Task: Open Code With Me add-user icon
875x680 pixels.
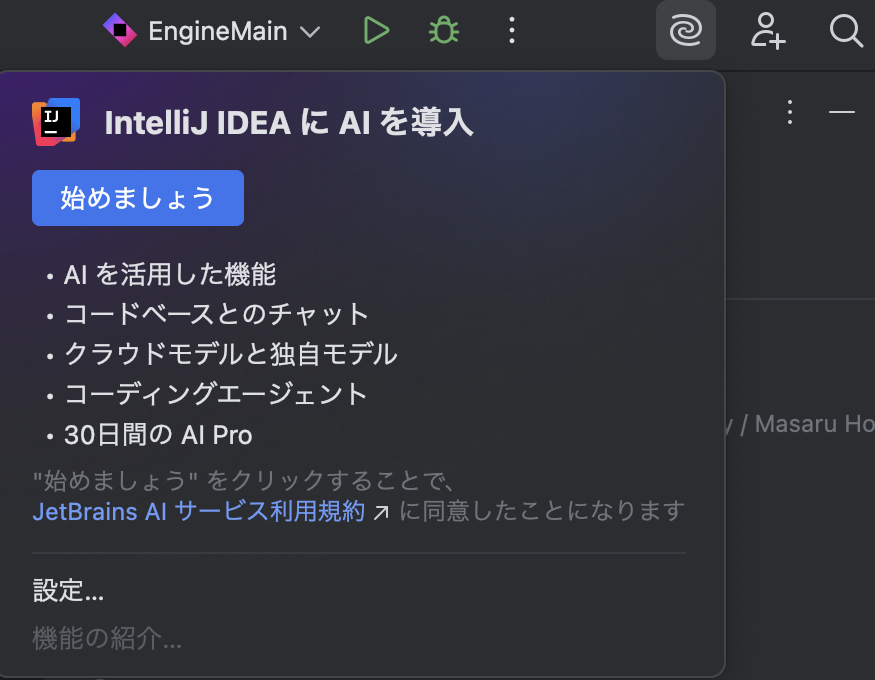Action: click(x=767, y=31)
